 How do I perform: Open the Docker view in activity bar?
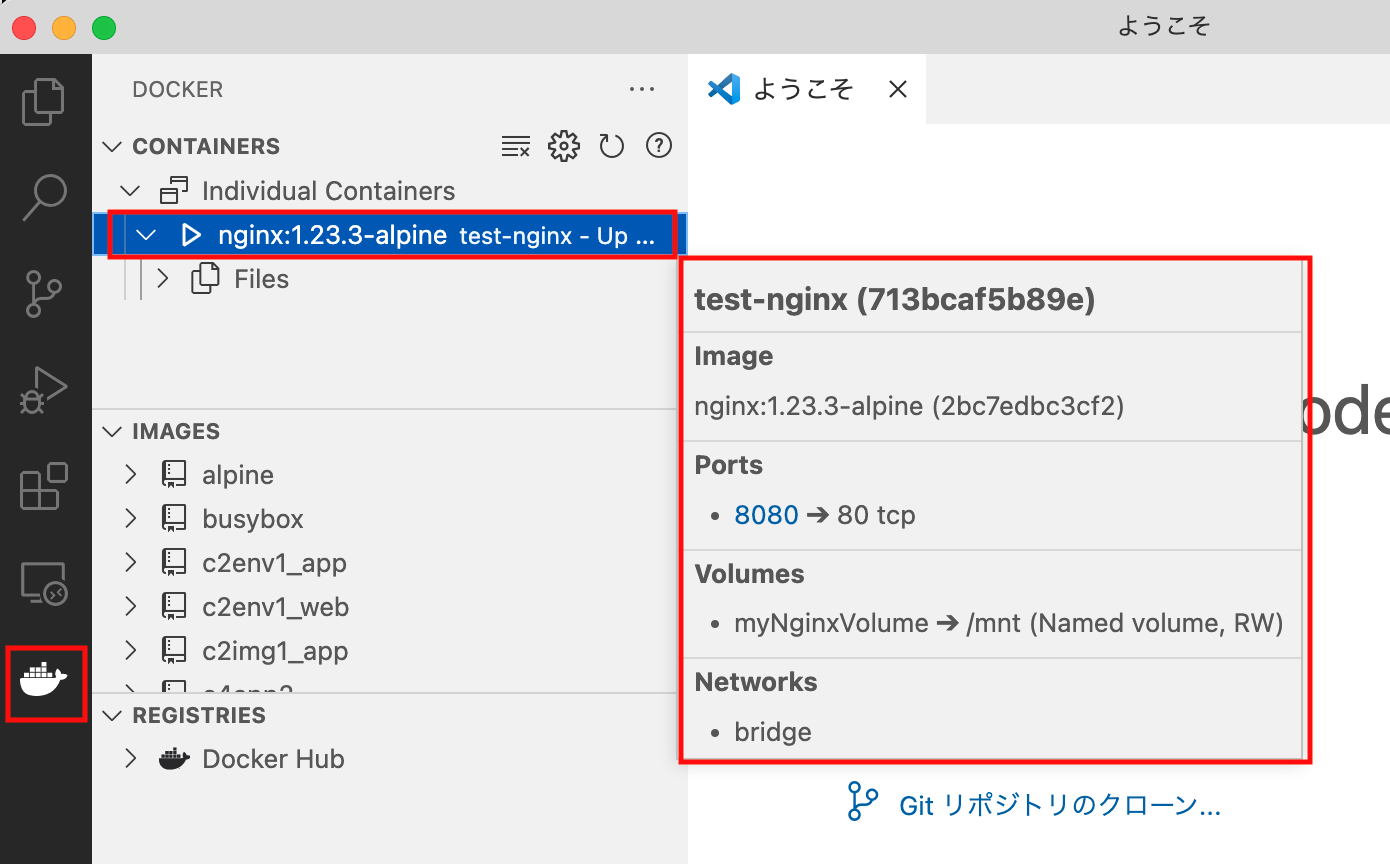click(x=44, y=682)
